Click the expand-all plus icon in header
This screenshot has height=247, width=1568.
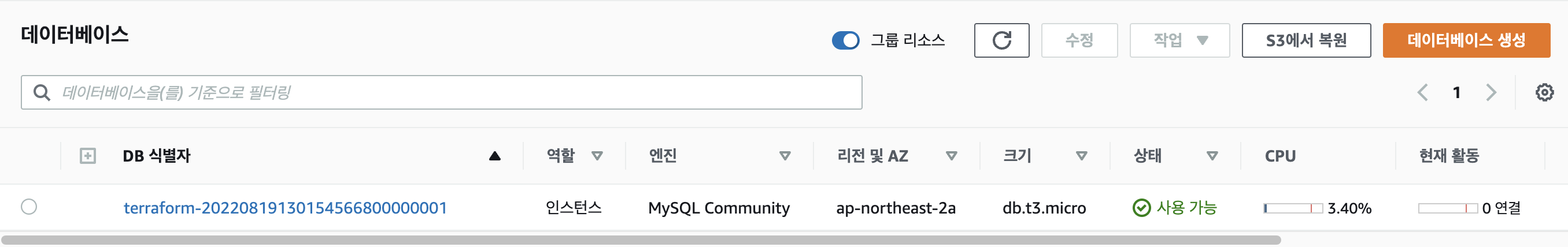pos(88,156)
